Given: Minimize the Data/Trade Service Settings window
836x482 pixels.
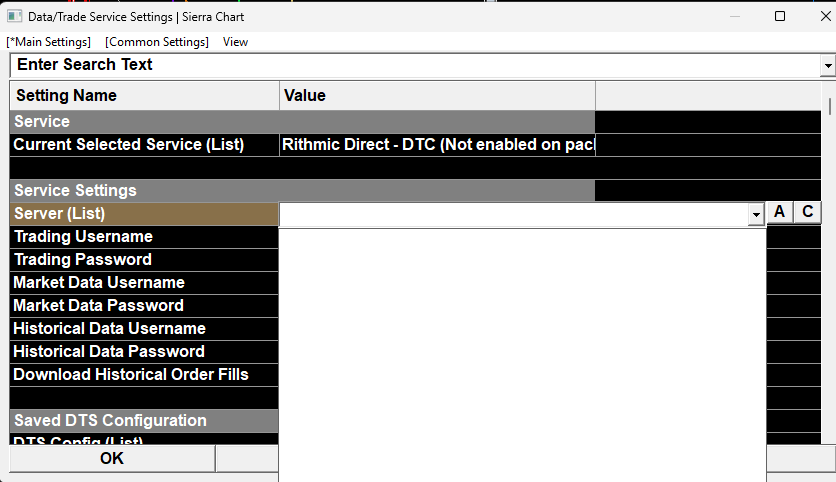Looking at the screenshot, I should 735,17.
